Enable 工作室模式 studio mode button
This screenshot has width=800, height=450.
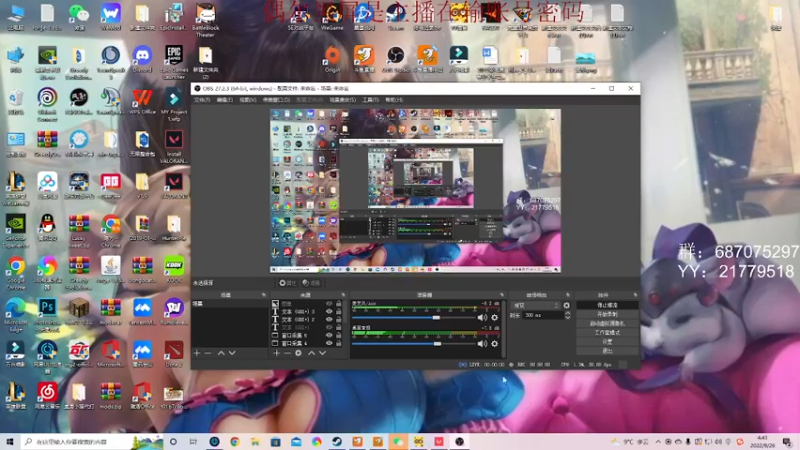pos(607,333)
